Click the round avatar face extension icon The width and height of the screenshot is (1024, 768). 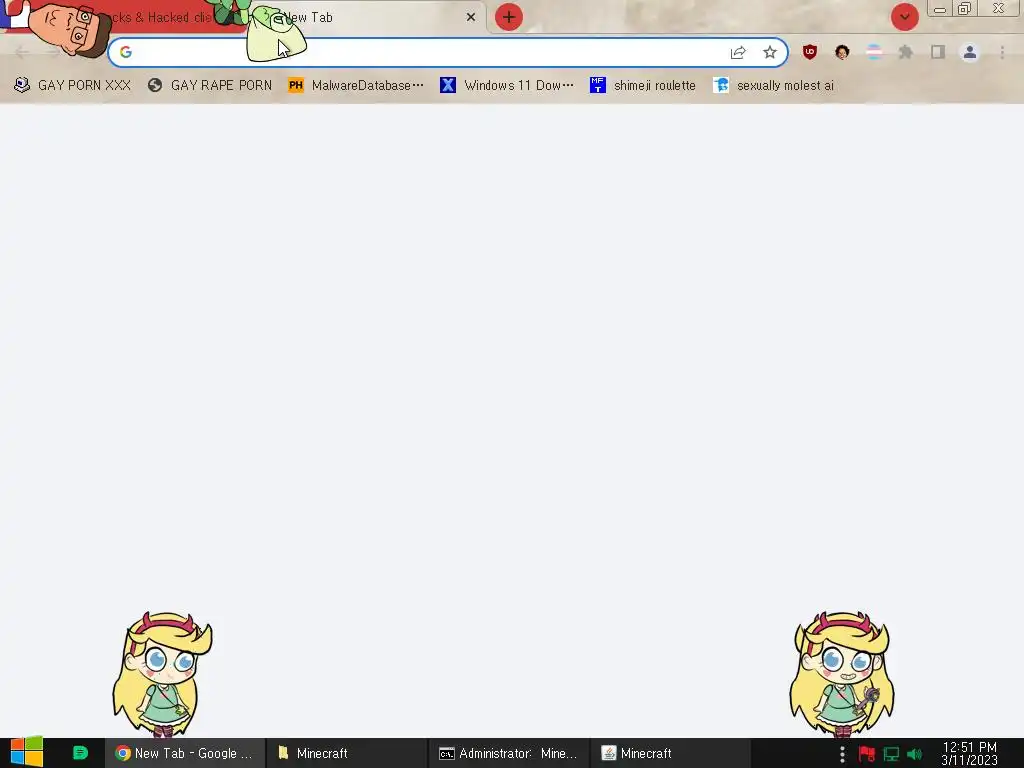tap(842, 52)
